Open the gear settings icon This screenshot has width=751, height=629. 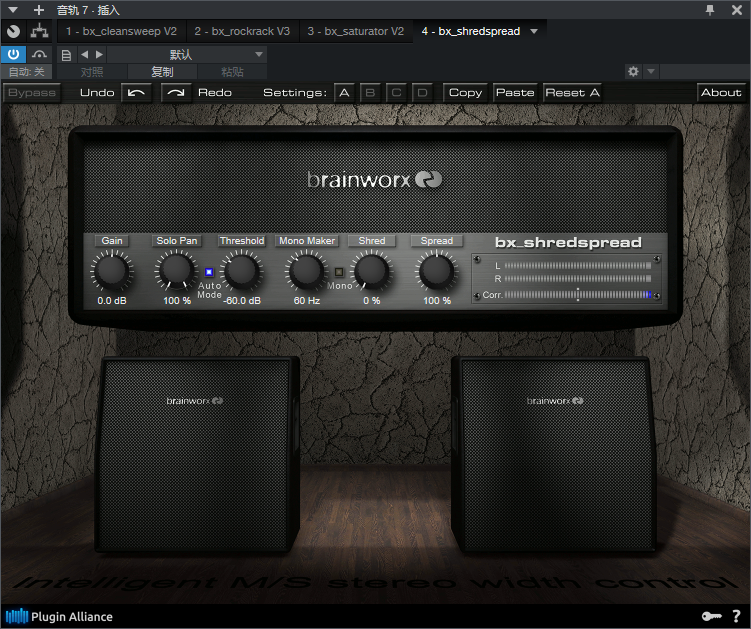[x=633, y=72]
